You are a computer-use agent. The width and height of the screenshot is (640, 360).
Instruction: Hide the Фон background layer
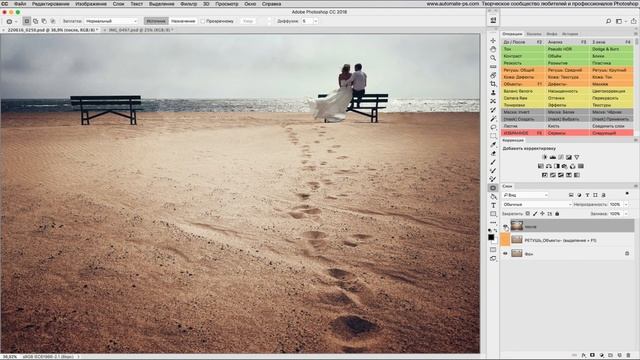pos(505,253)
